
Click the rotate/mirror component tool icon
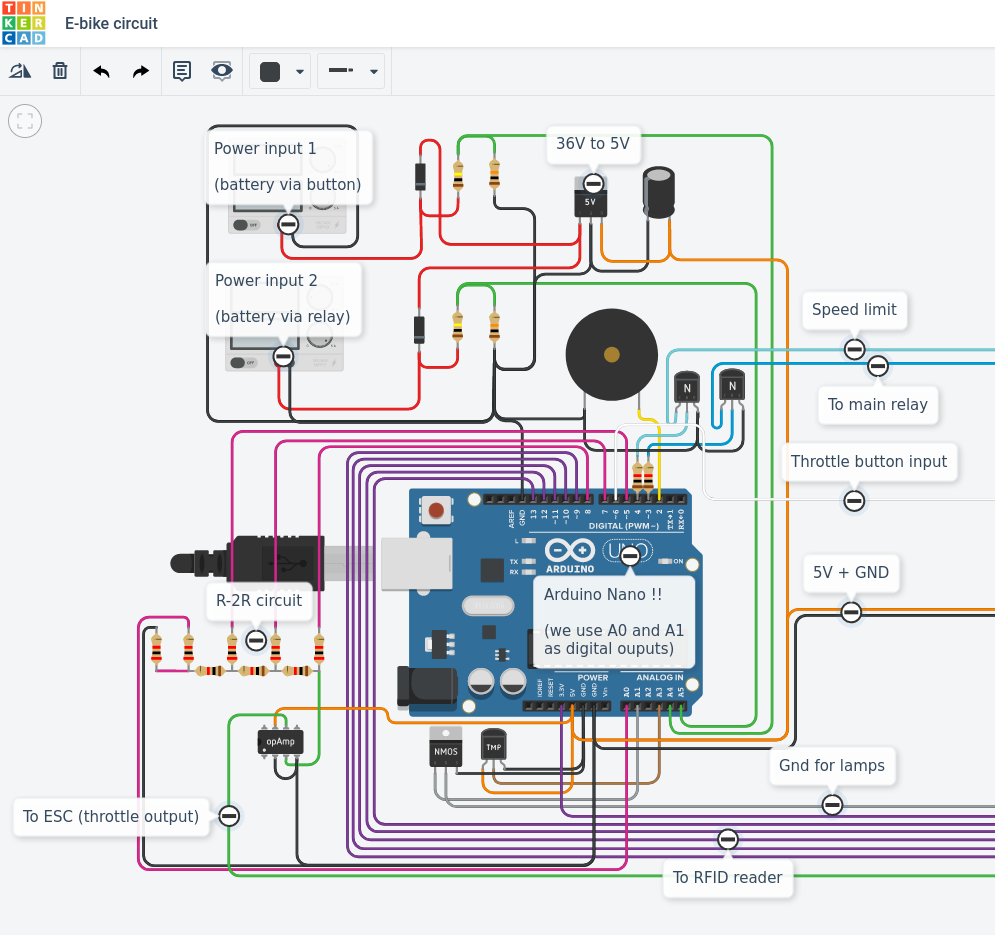tap(20, 70)
